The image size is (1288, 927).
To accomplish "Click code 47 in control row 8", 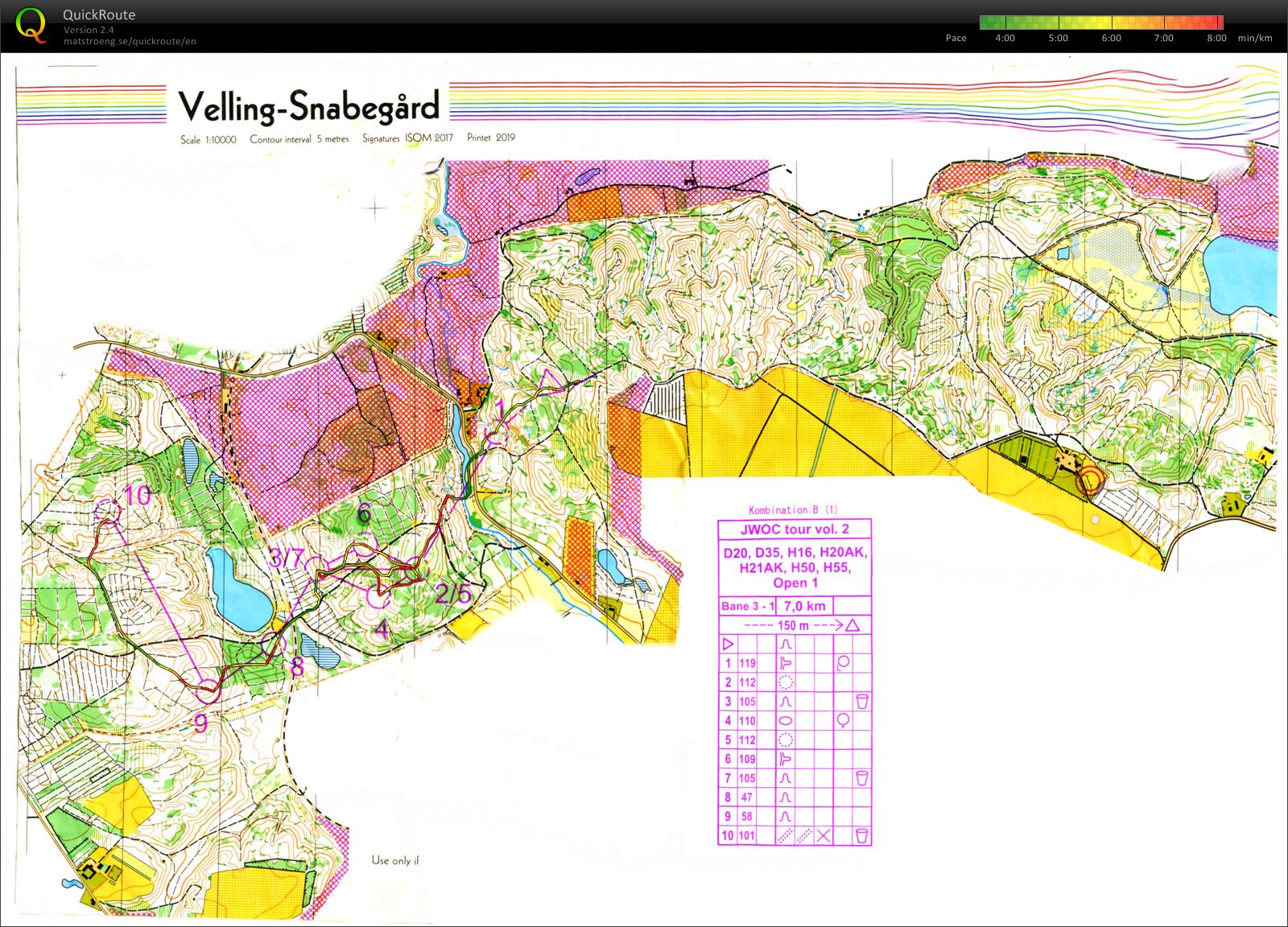I will pyautogui.click(x=748, y=797).
